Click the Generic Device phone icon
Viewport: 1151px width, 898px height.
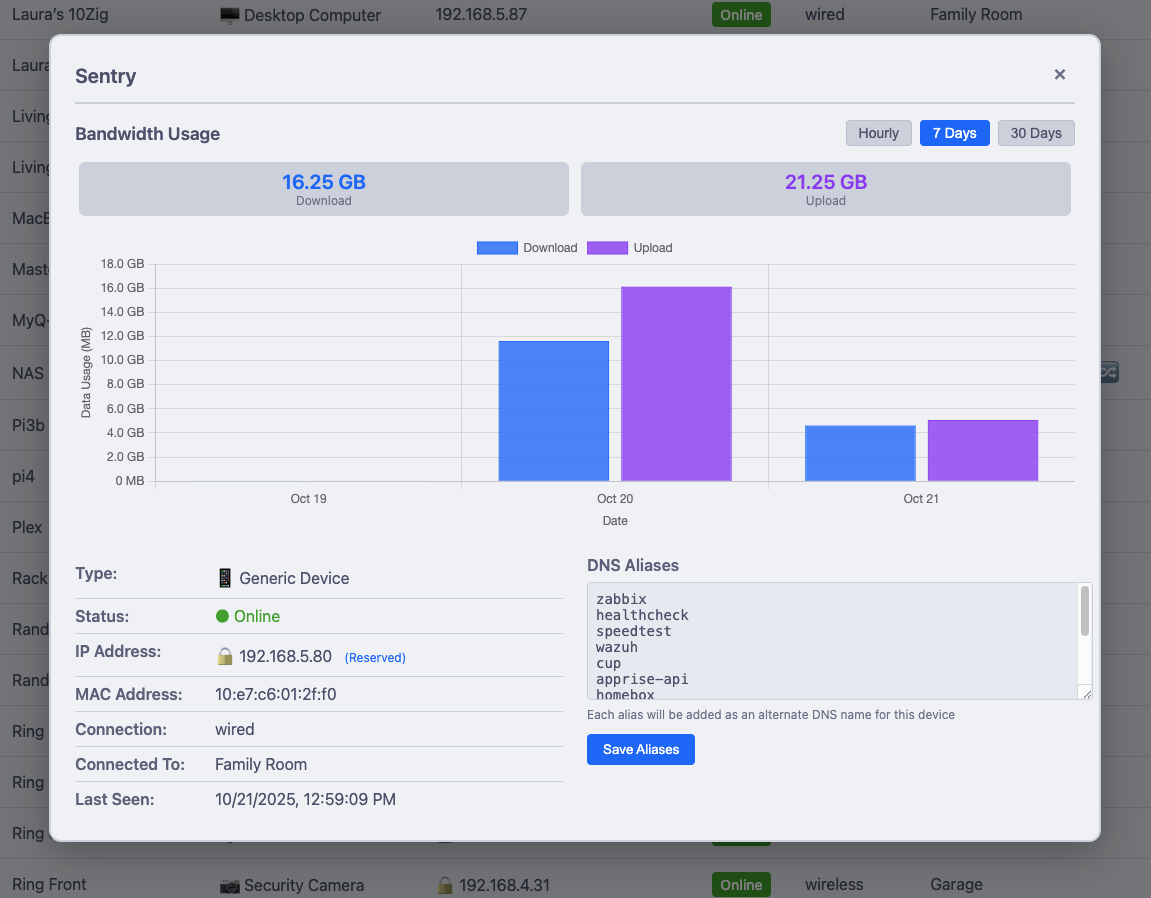pos(225,578)
